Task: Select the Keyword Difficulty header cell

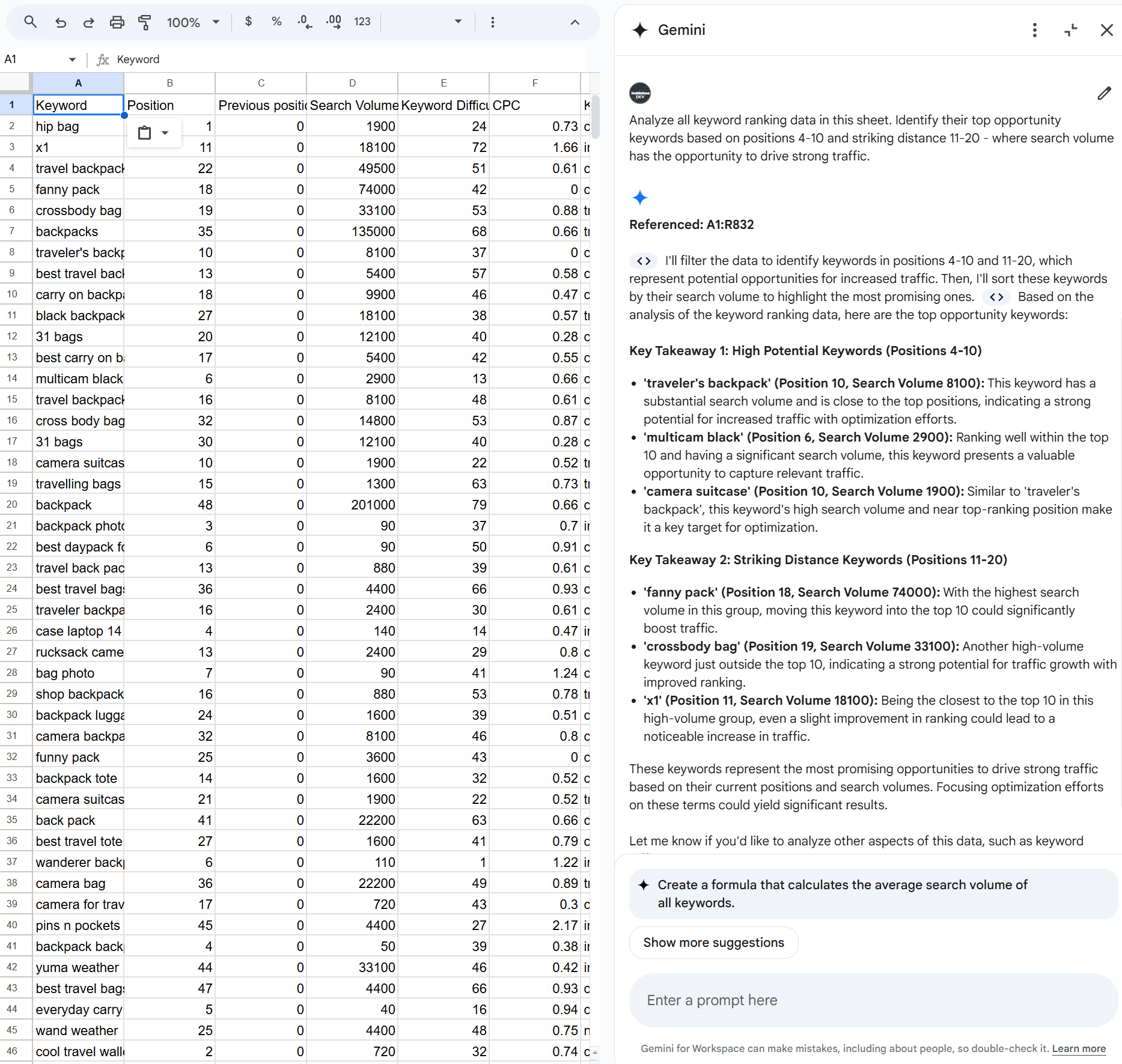Action: click(x=444, y=105)
